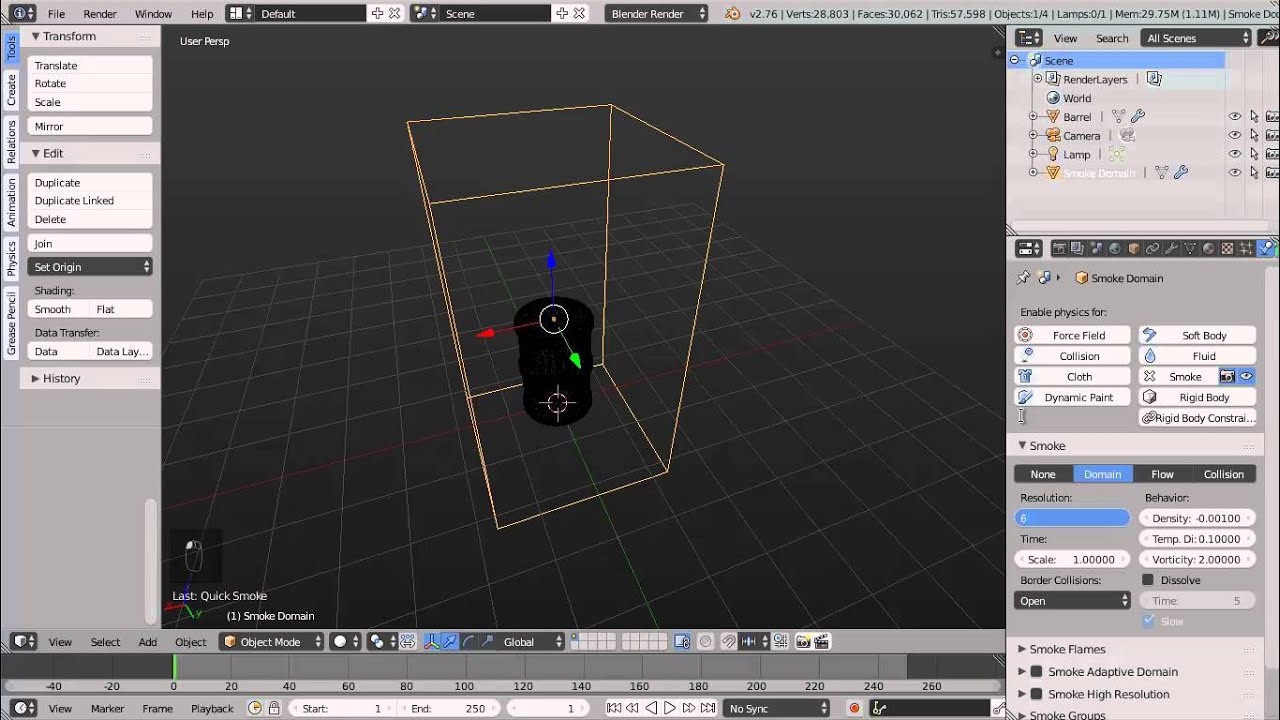This screenshot has height=720, width=1280.
Task: Click OpenGL render image camera icon
Action: click(x=803, y=642)
